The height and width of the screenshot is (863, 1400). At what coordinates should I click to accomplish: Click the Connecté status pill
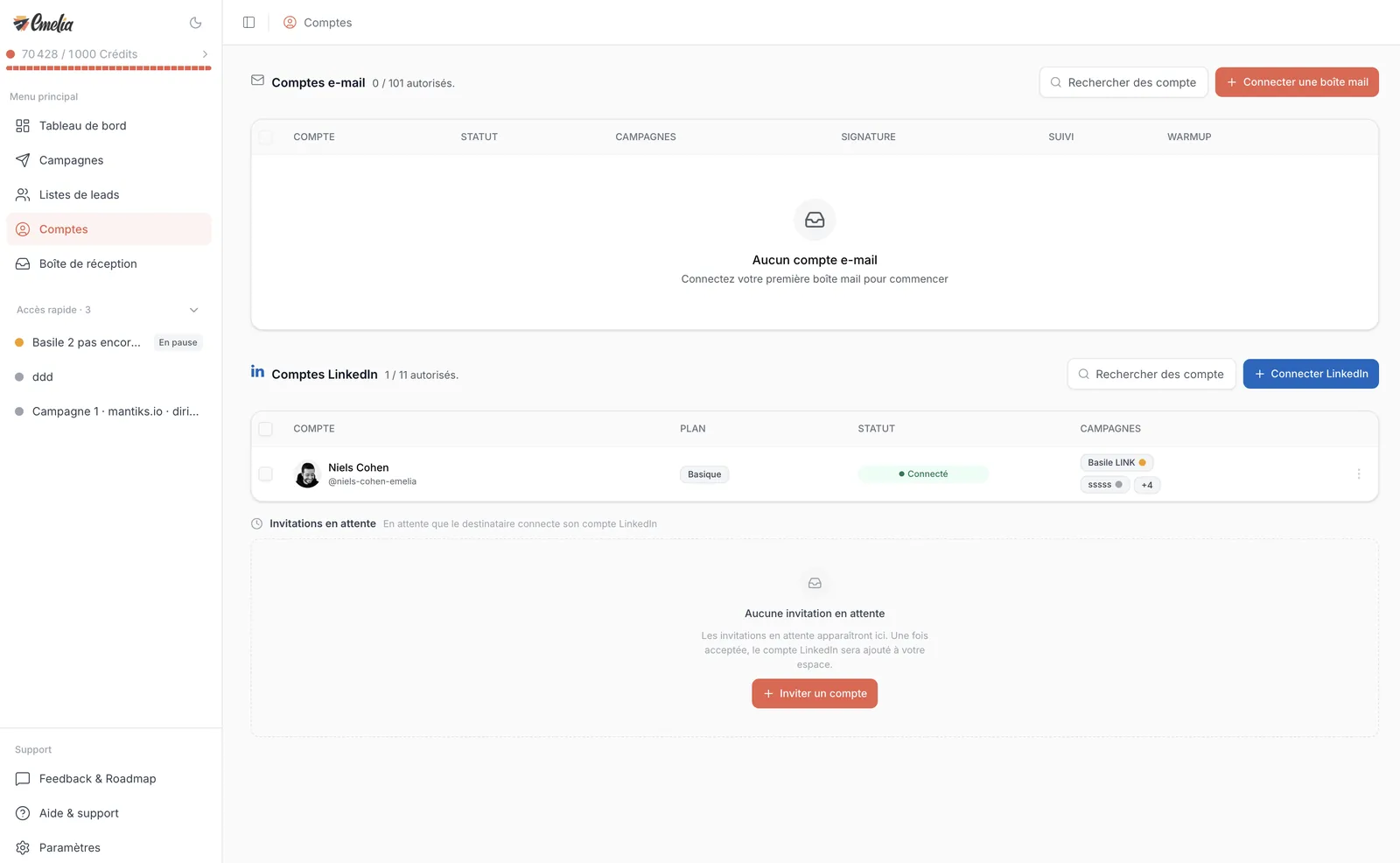923,474
